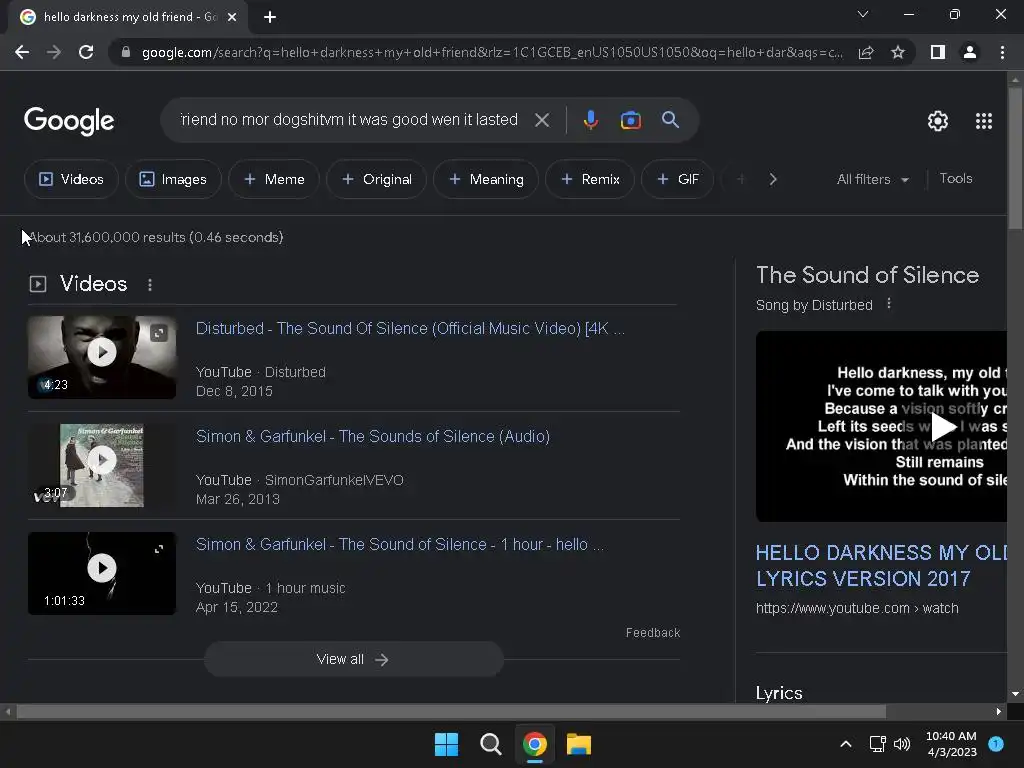Share this page via address bar icon
The height and width of the screenshot is (768, 1024).
866,52
